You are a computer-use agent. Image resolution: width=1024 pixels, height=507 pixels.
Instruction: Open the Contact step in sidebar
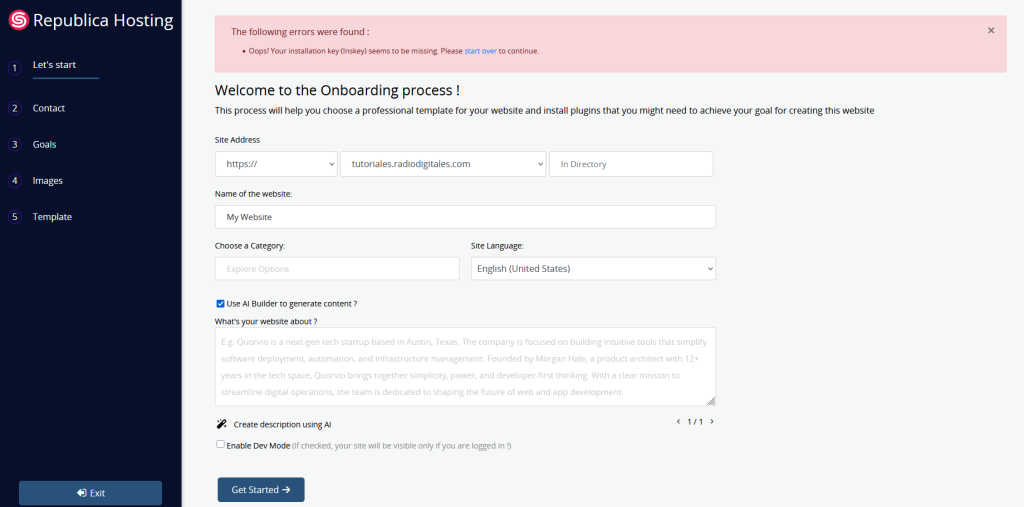(49, 108)
